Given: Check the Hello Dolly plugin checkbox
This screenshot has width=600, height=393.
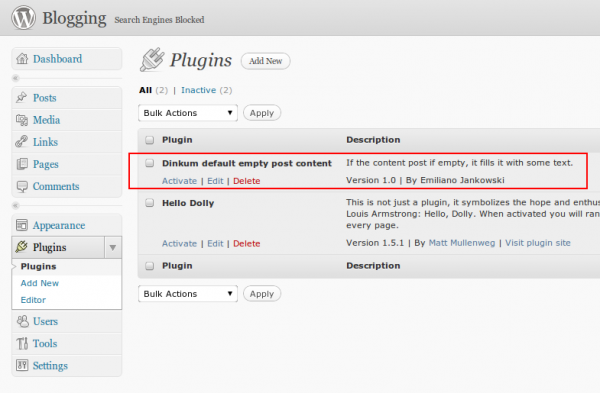Looking at the screenshot, I should point(150,203).
